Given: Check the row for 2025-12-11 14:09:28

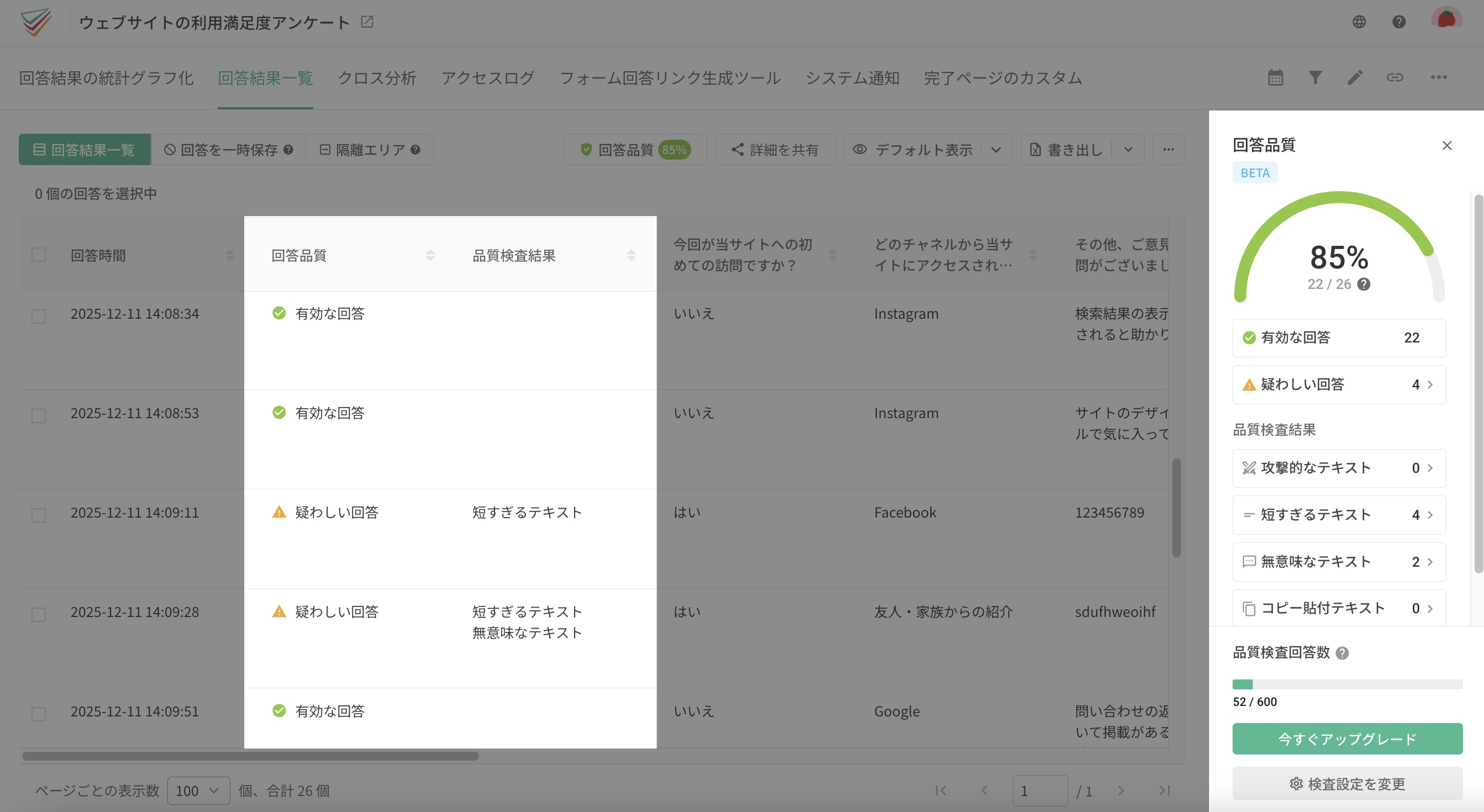Looking at the screenshot, I should 39,614.
